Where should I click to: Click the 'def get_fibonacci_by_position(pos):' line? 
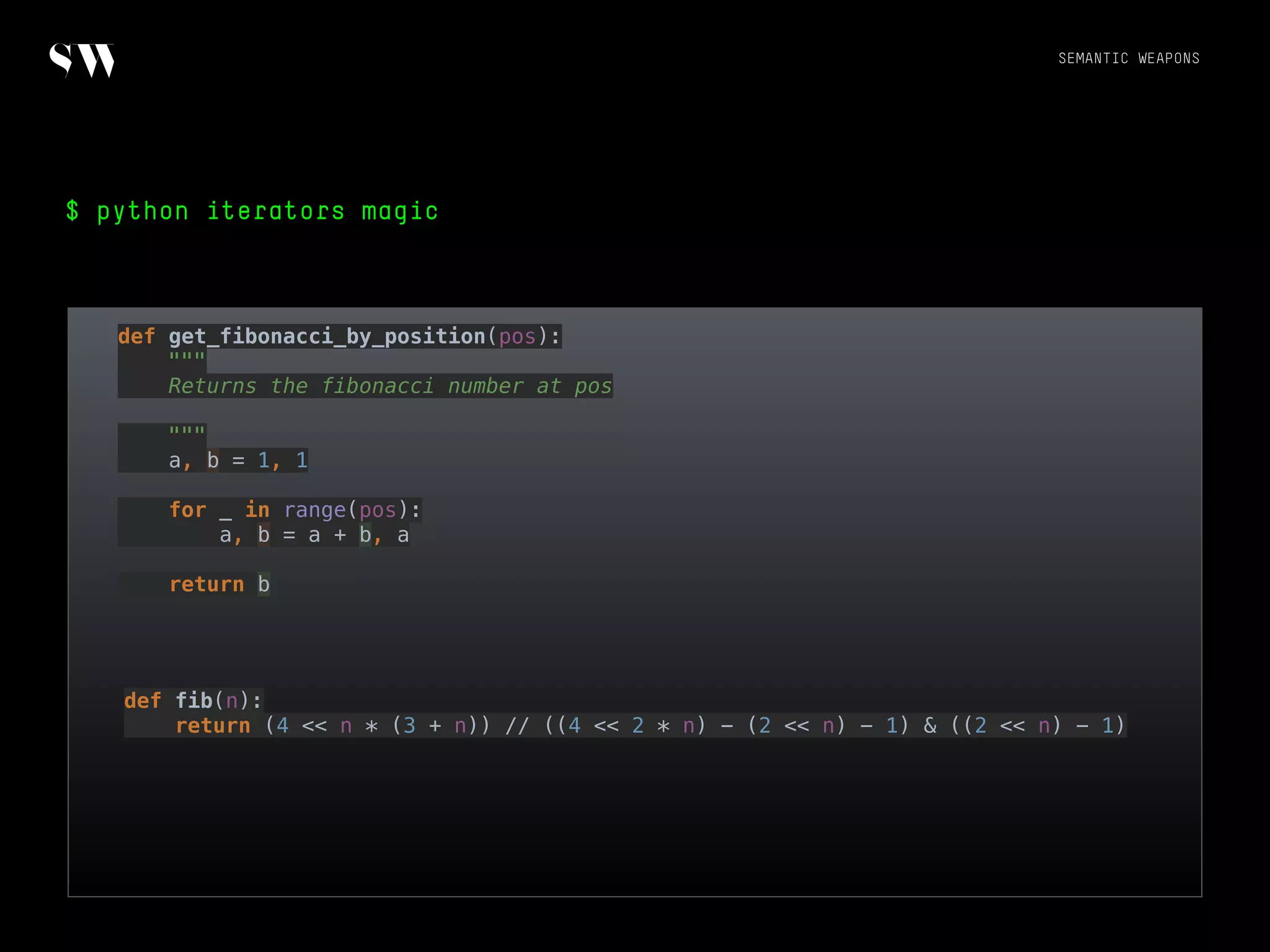tap(339, 337)
